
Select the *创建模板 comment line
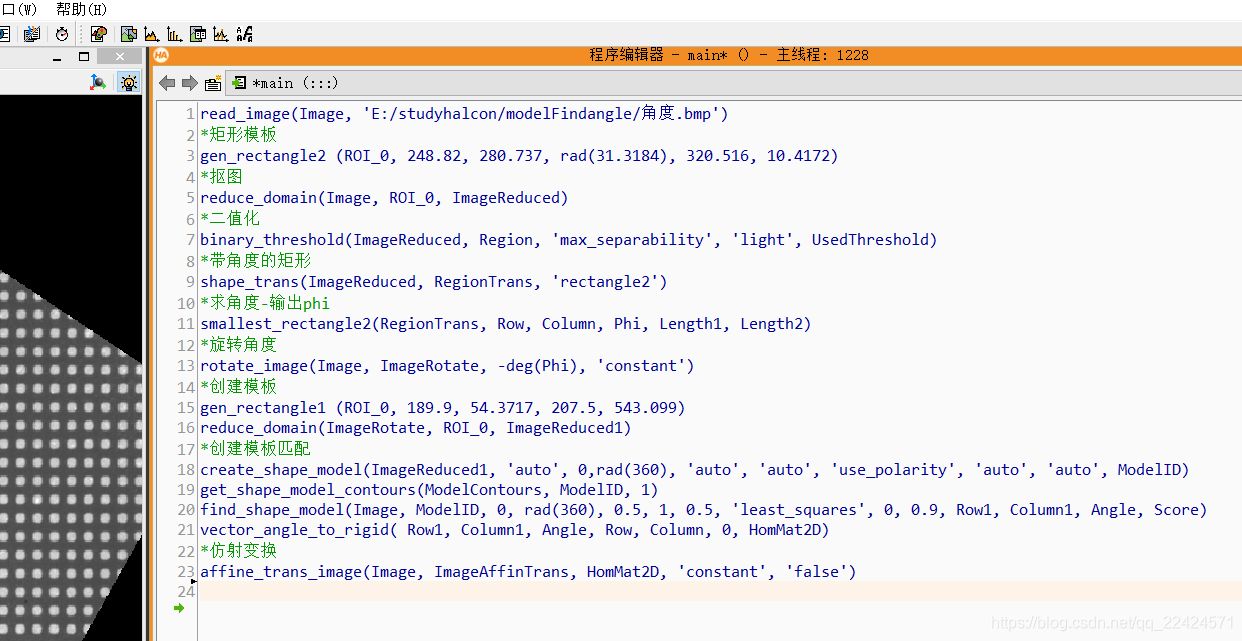coord(238,386)
